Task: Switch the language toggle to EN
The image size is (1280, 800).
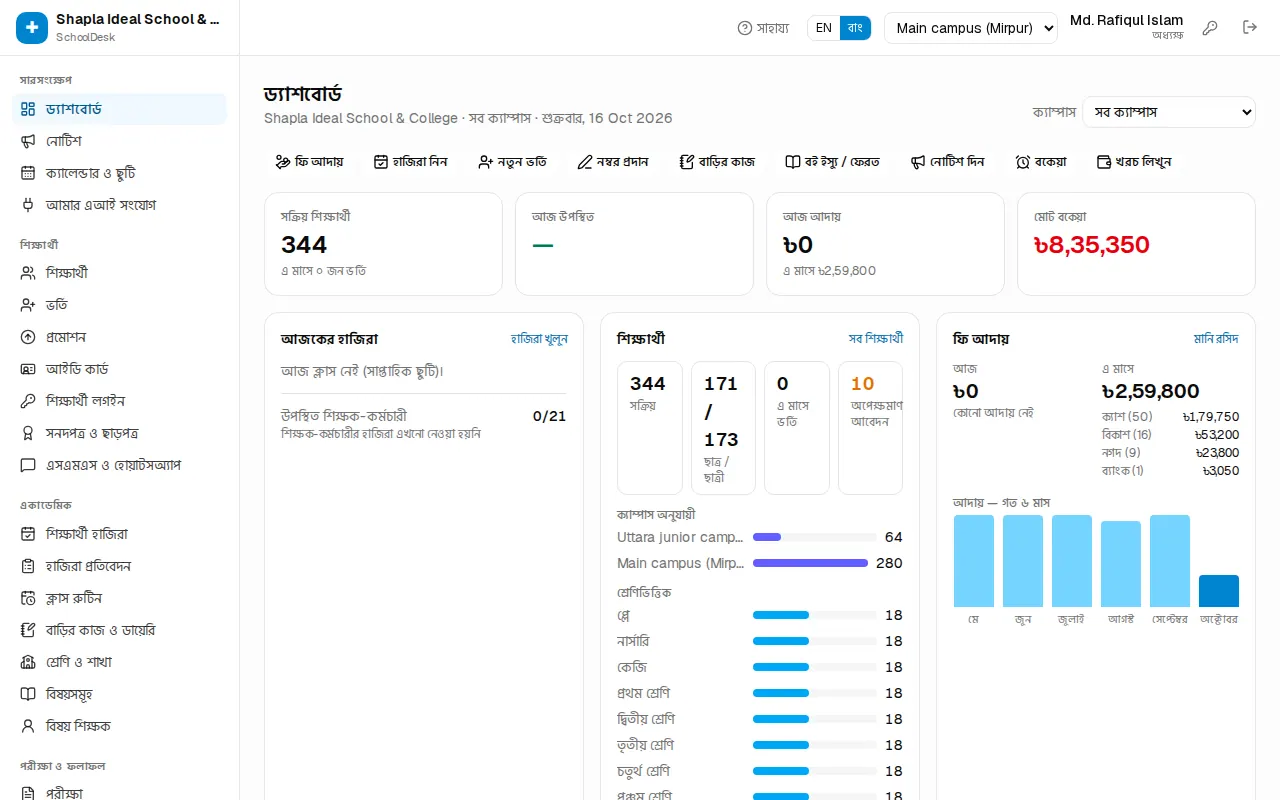Action: pyautogui.click(x=824, y=28)
